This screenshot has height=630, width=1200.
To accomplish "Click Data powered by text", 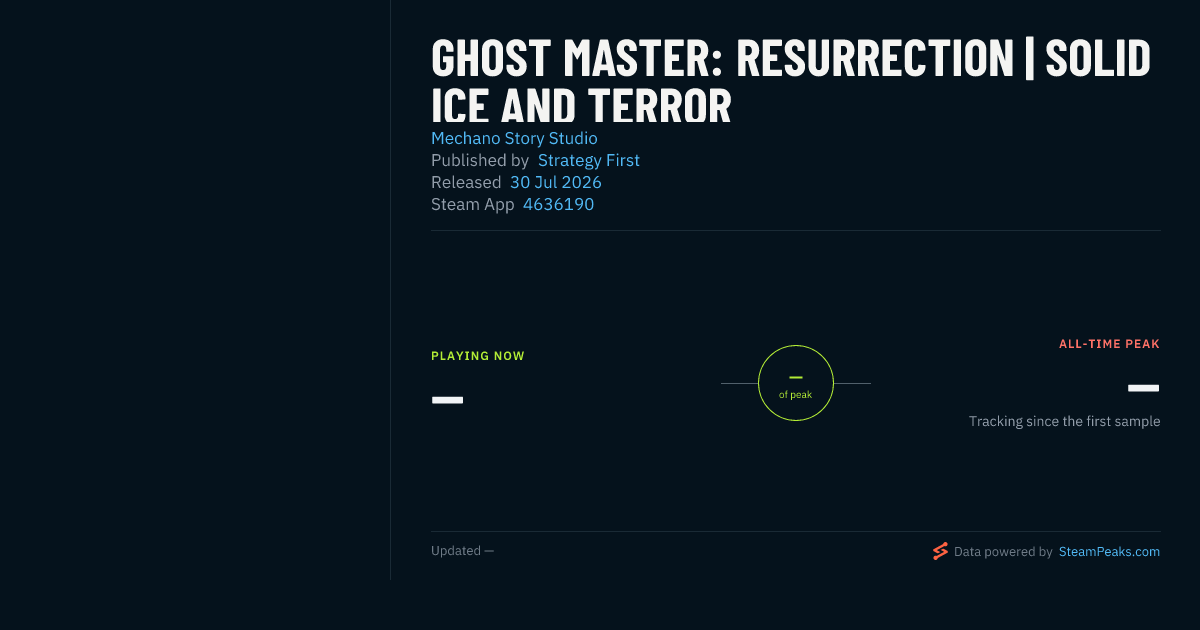I will (1003, 551).
